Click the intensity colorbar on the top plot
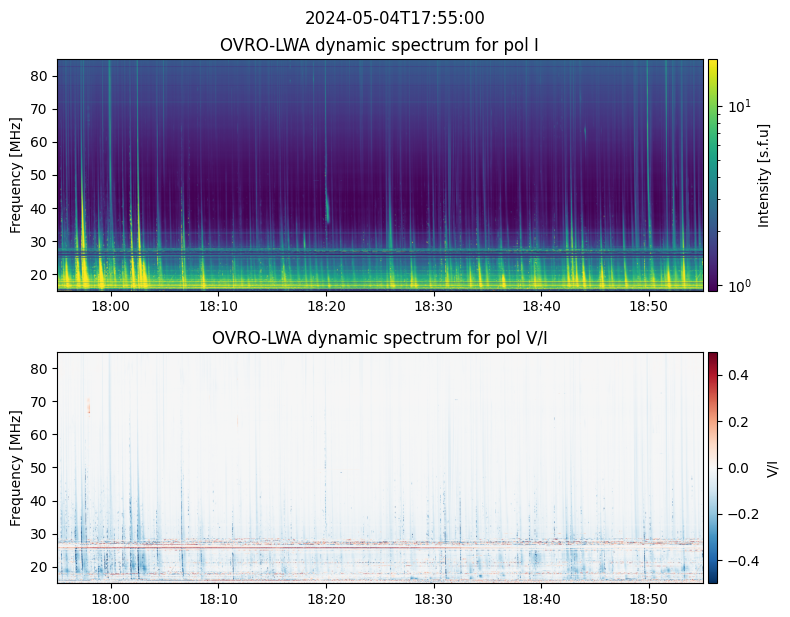The image size is (790, 617). [713, 175]
